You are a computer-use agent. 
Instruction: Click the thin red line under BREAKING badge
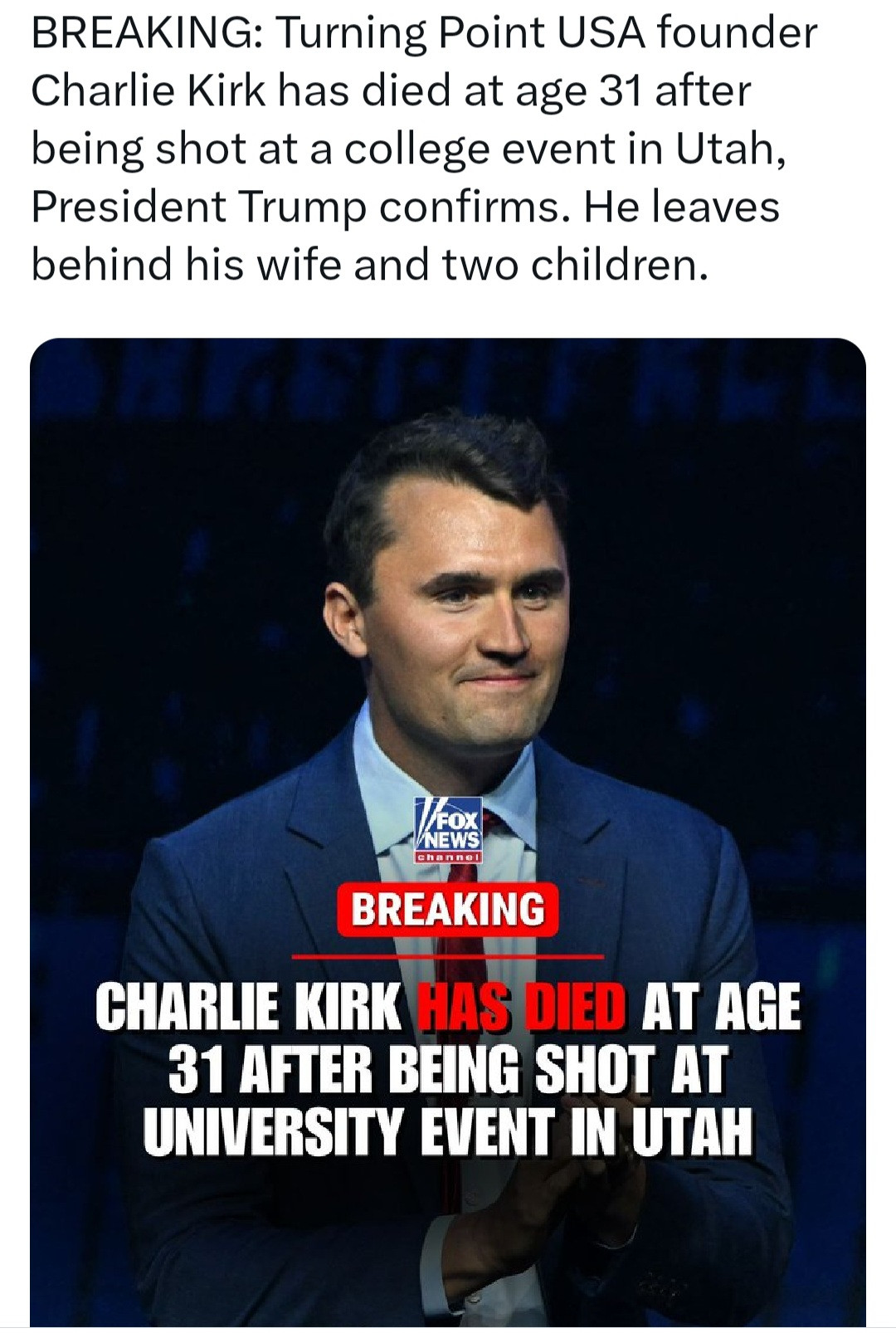click(x=448, y=956)
